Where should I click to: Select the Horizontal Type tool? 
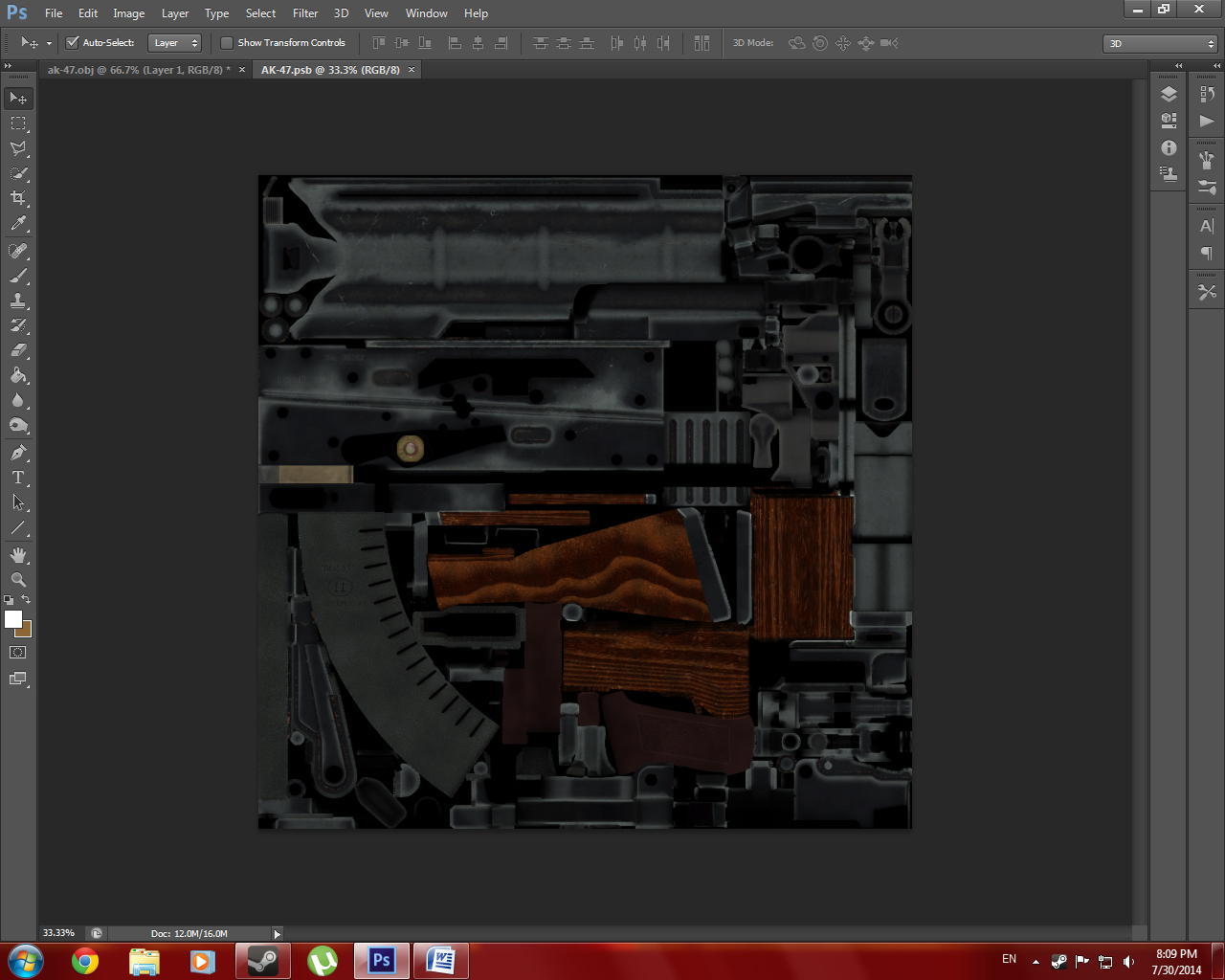(x=18, y=478)
